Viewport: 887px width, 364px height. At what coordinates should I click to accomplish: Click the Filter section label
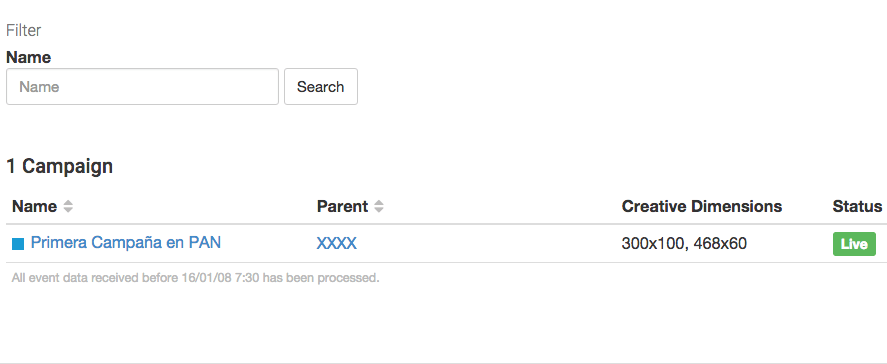[x=24, y=30]
